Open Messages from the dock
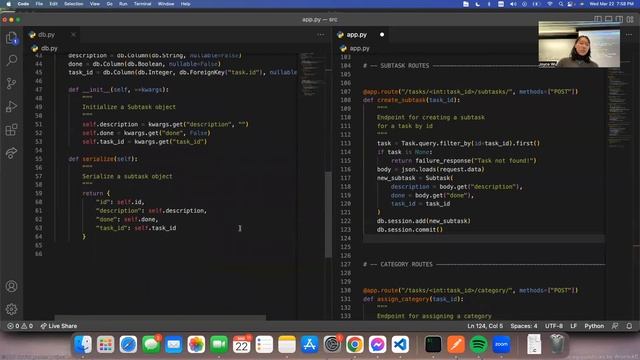The image size is (640, 360). click(x=151, y=344)
